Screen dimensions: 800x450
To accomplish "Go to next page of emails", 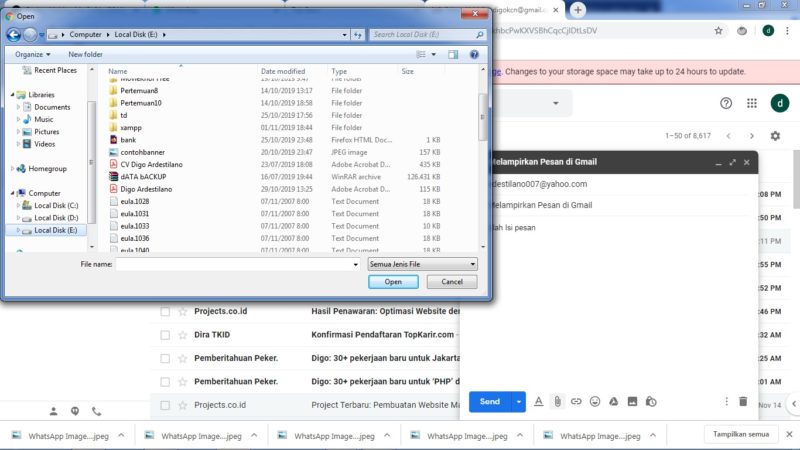I will point(752,136).
